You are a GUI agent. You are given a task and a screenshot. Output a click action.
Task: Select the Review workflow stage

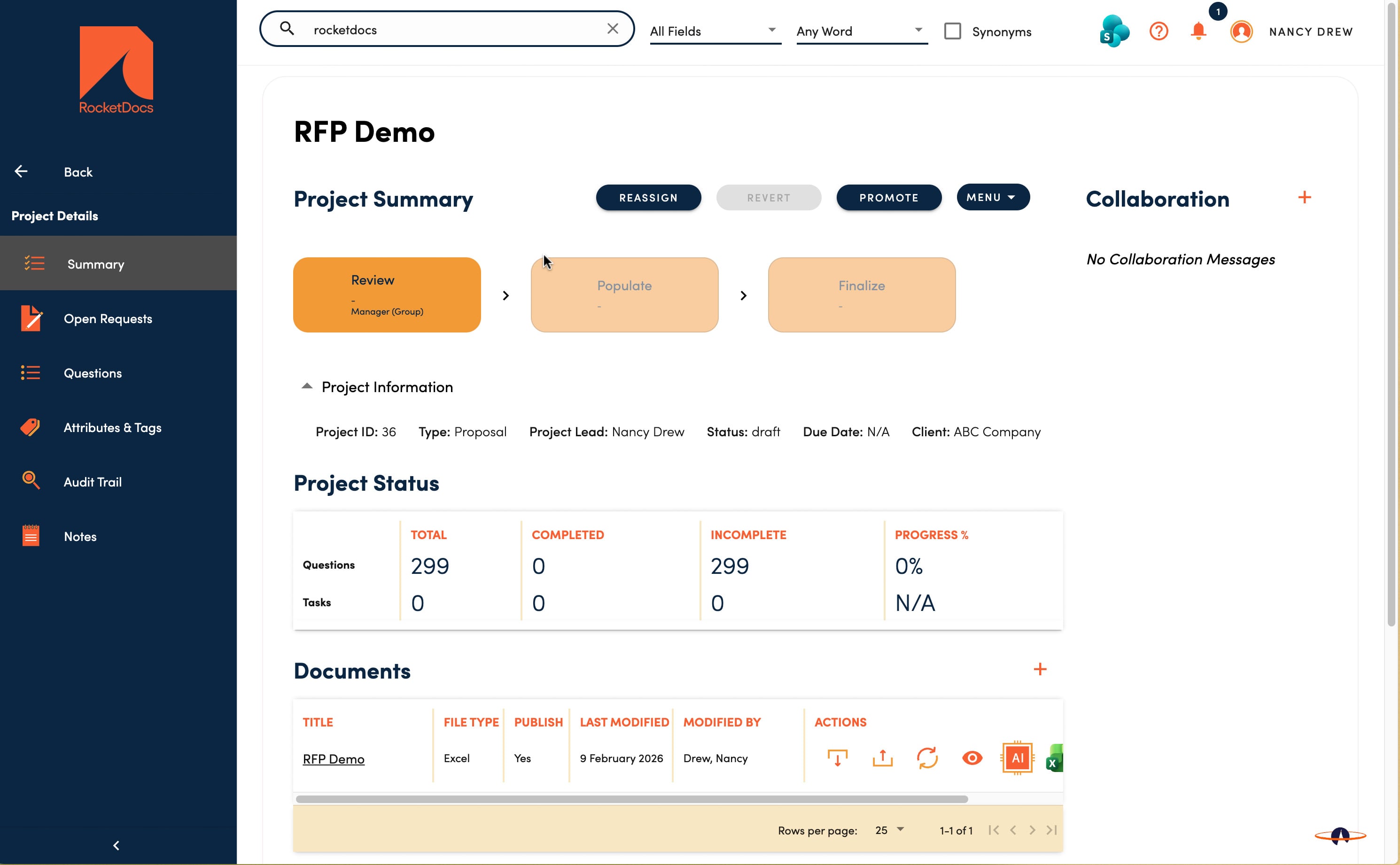click(x=387, y=294)
